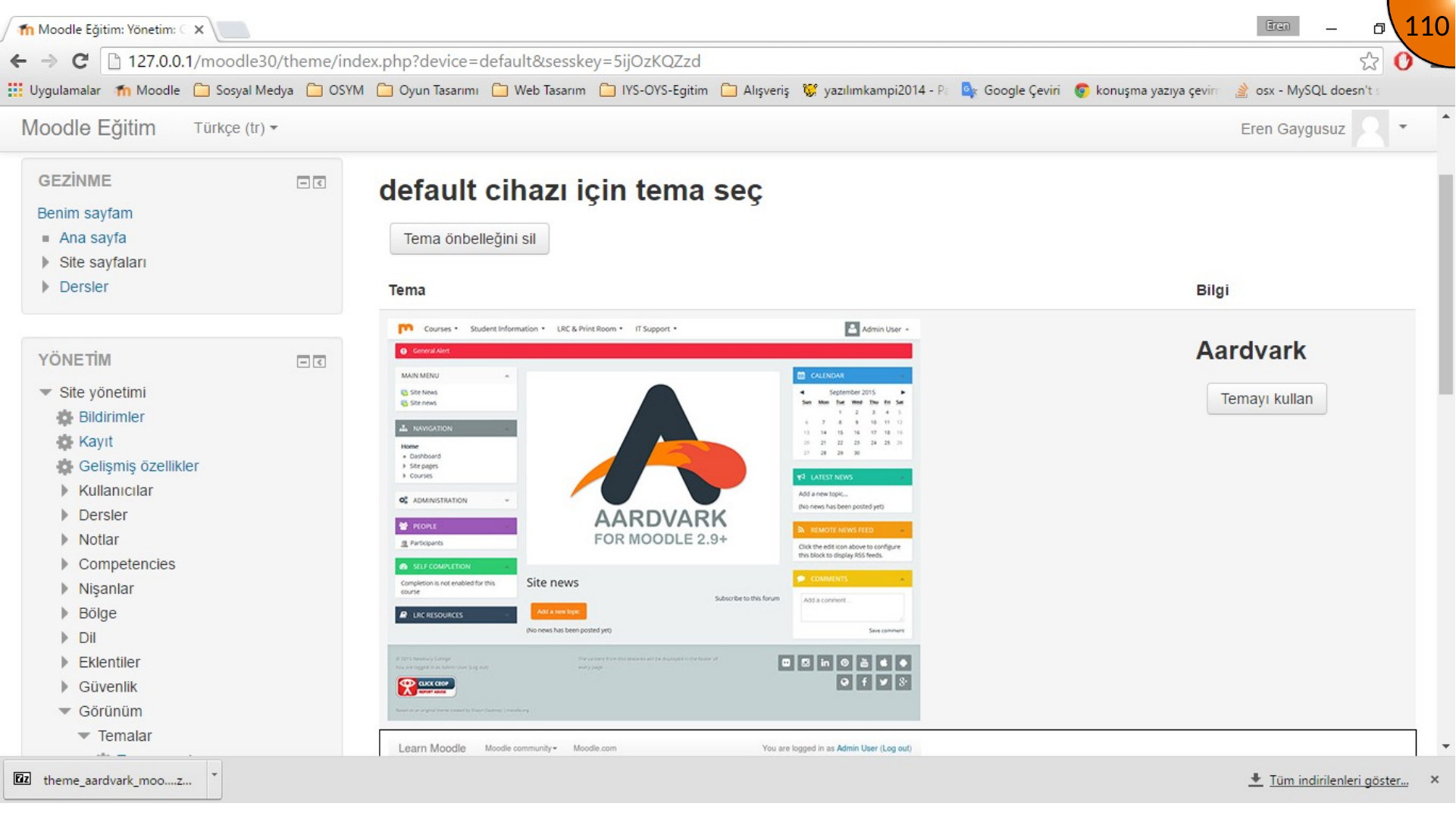Collapse the Gezinme block with minus icon

(x=303, y=182)
